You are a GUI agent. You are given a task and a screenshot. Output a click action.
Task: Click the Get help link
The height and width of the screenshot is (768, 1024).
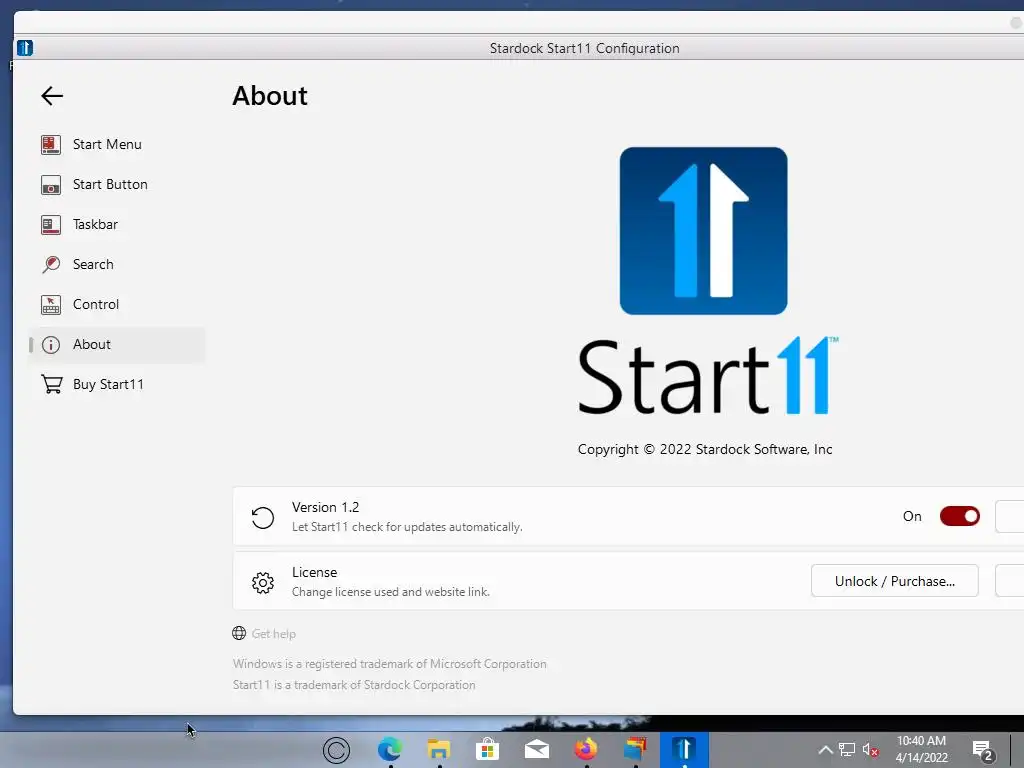pyautogui.click(x=274, y=633)
